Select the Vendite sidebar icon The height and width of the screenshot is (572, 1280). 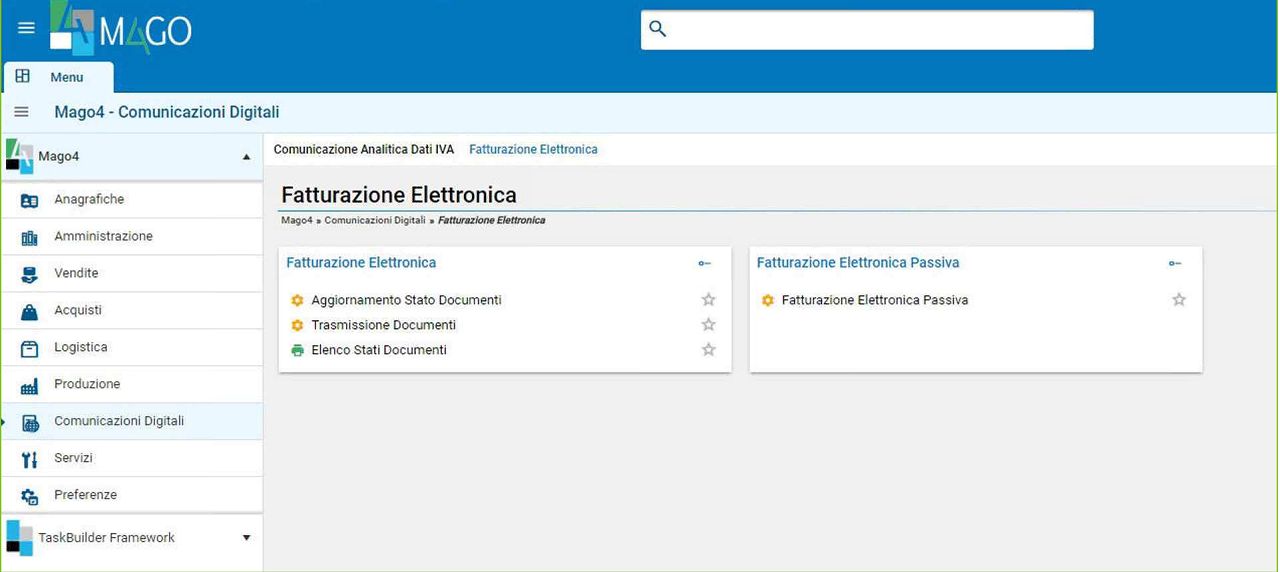[29, 274]
